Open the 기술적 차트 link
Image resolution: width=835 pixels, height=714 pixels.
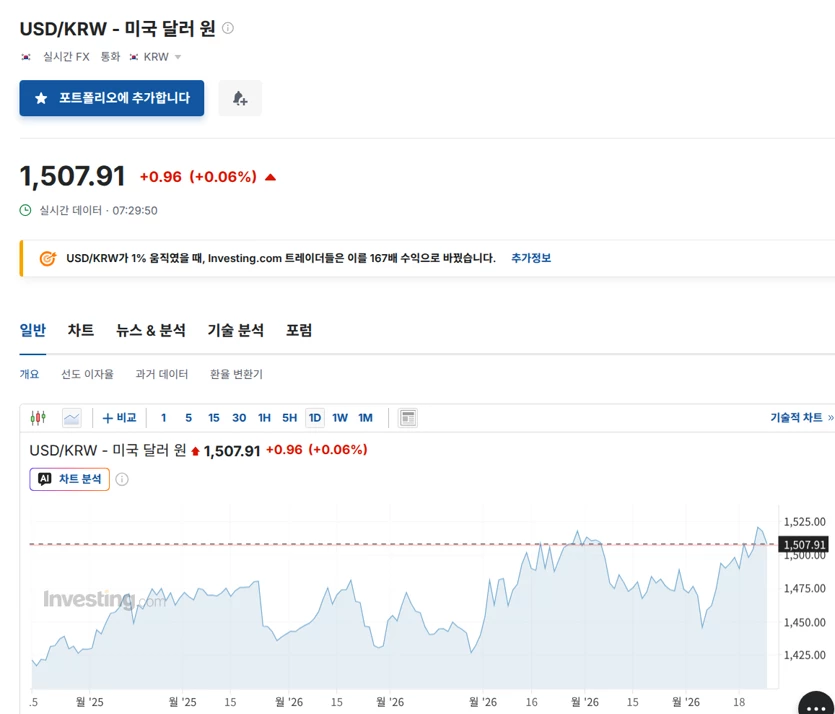[801, 418]
